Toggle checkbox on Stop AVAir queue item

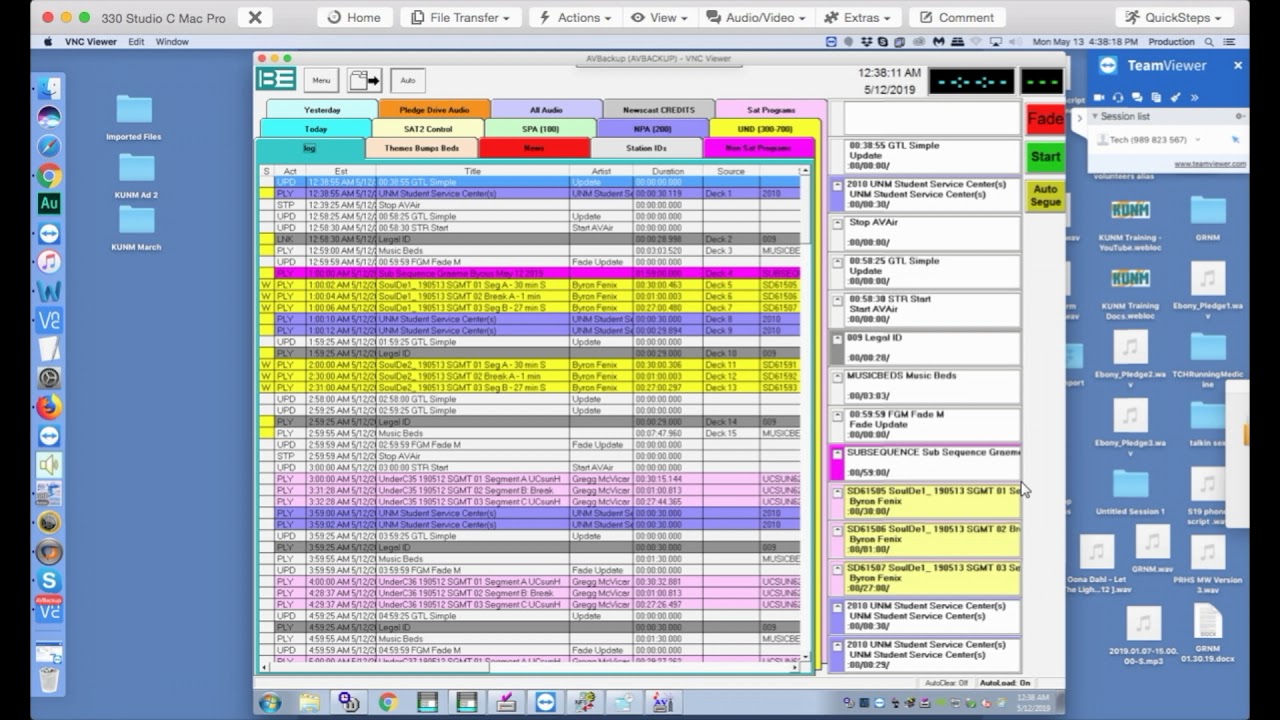click(x=838, y=223)
